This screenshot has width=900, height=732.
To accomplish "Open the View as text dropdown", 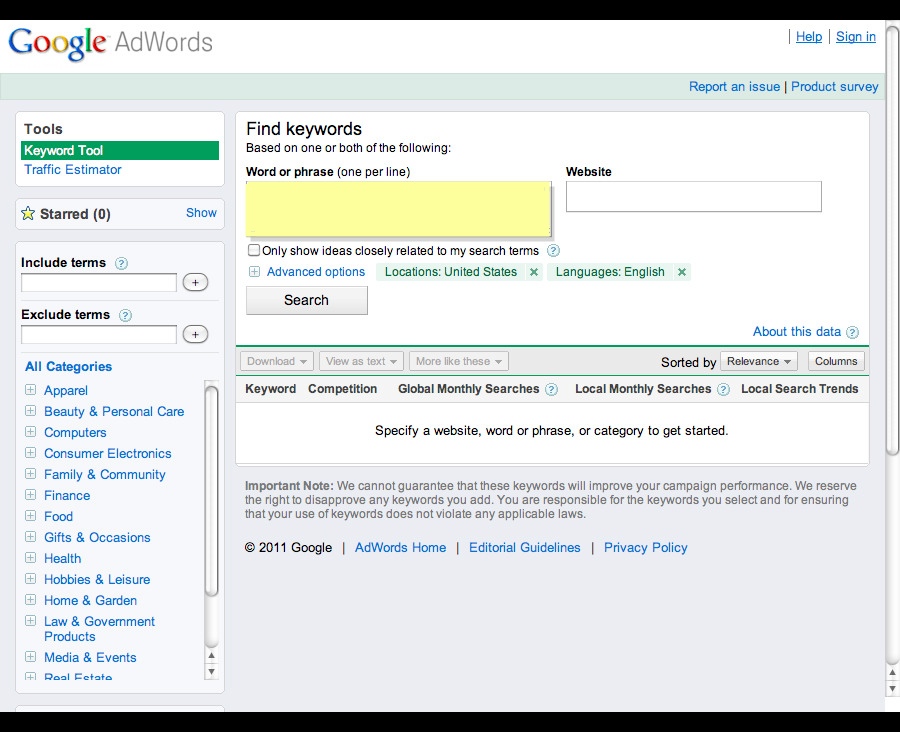I will pos(361,362).
